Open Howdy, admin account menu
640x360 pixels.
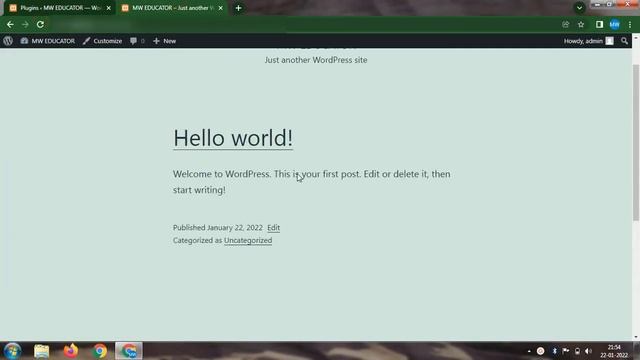click(589, 41)
